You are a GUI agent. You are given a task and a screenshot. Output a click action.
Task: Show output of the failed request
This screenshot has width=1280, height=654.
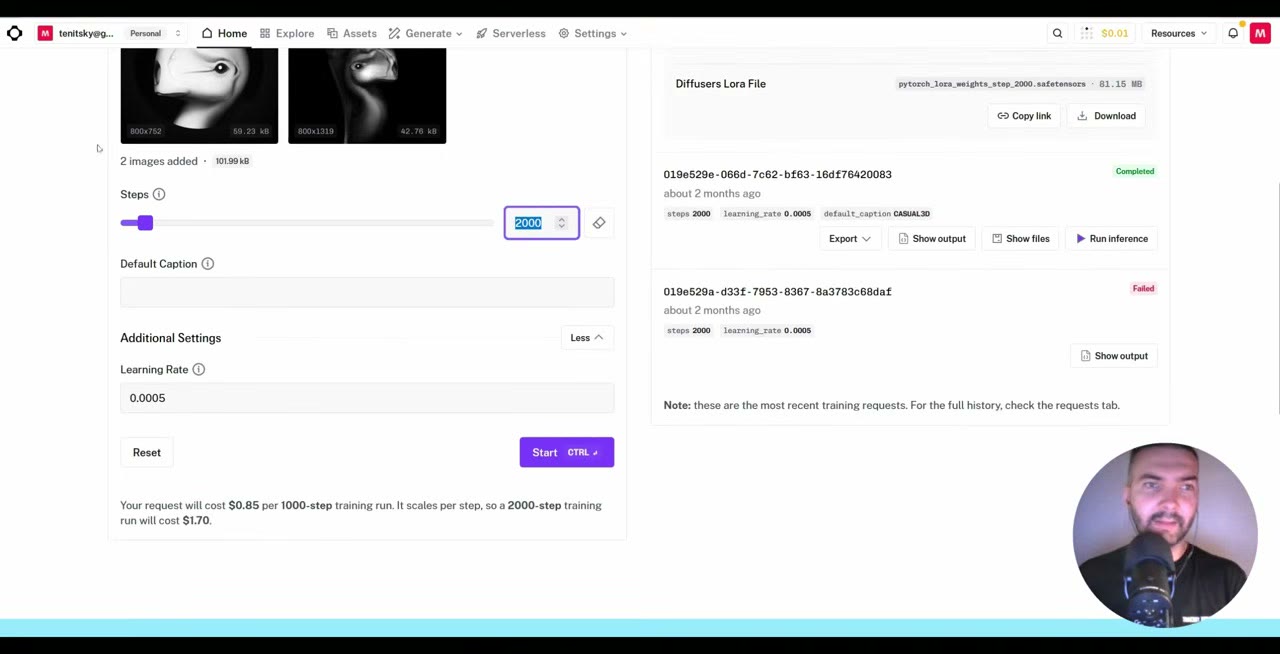click(x=1114, y=356)
